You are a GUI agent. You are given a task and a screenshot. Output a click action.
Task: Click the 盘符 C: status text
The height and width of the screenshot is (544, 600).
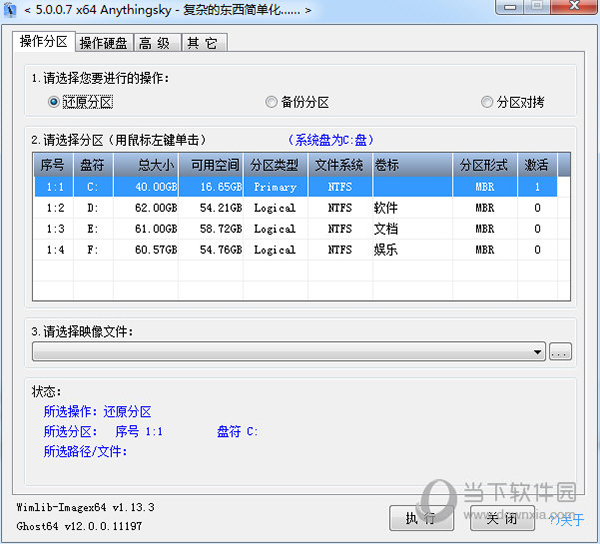[238, 432]
